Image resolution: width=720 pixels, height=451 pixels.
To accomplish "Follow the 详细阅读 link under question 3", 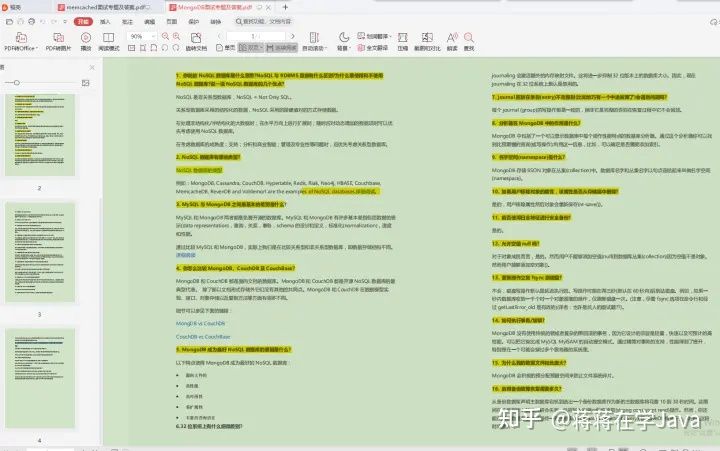I will point(186,255).
